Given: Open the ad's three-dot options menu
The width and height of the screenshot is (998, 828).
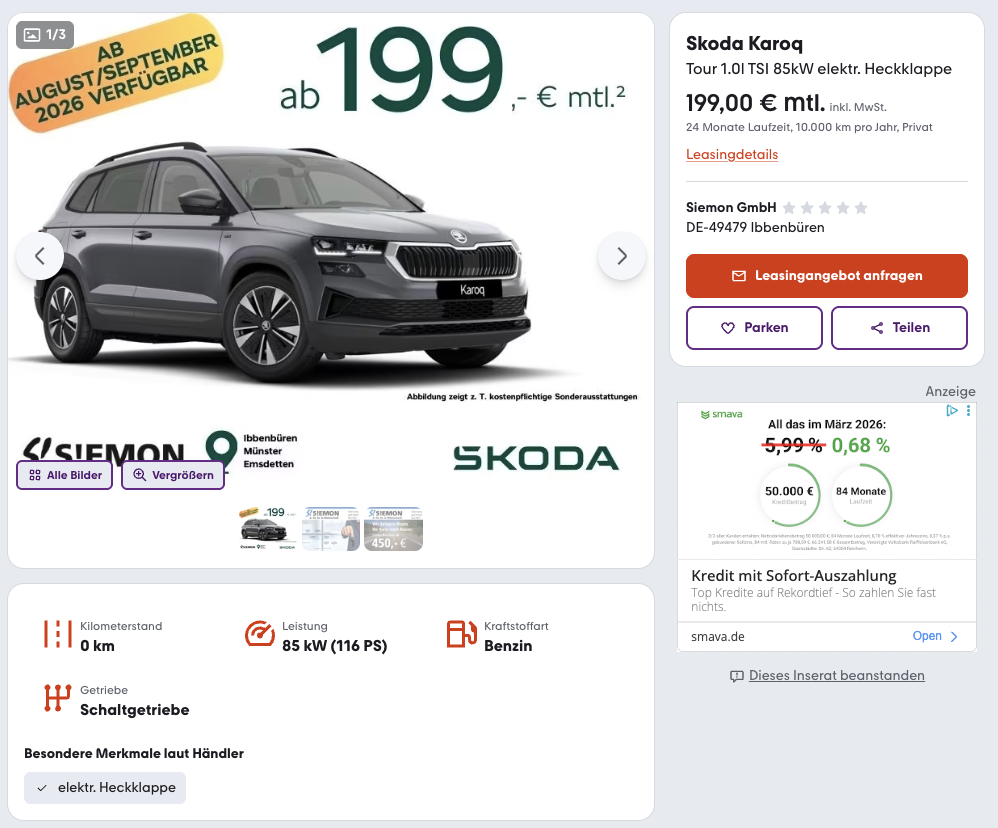Looking at the screenshot, I should pos(968,411).
